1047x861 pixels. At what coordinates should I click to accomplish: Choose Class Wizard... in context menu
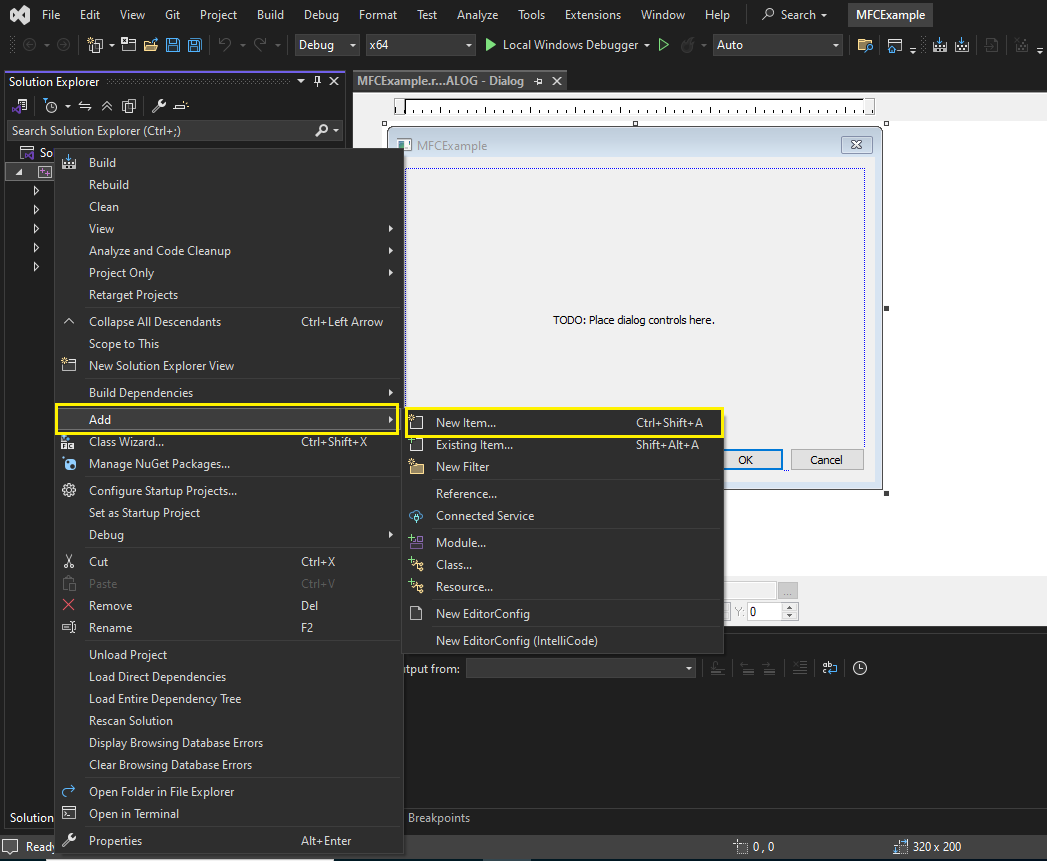point(126,442)
